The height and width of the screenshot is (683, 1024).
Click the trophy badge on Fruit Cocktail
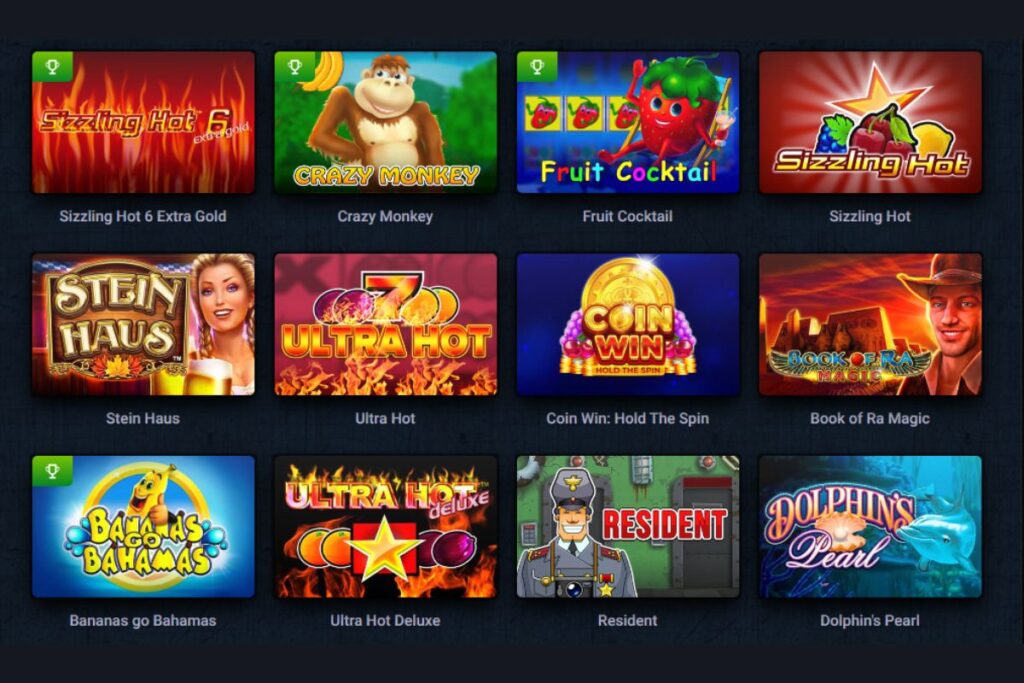pyautogui.click(x=537, y=67)
